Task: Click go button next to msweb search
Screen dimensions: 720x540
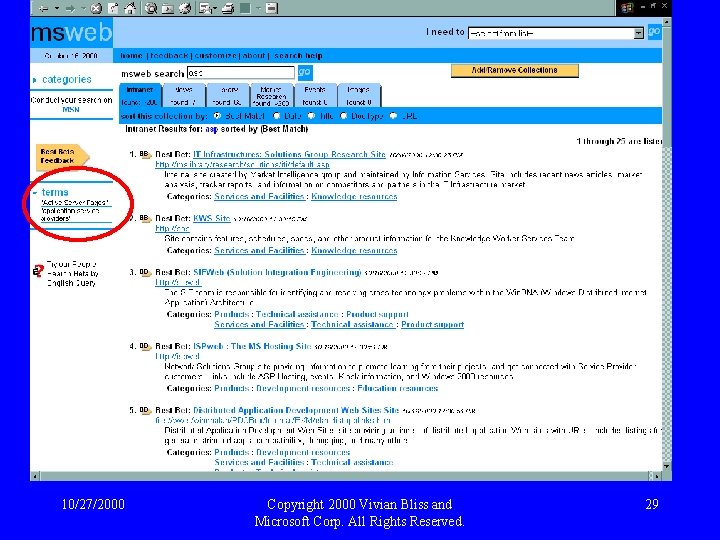Action: point(304,72)
